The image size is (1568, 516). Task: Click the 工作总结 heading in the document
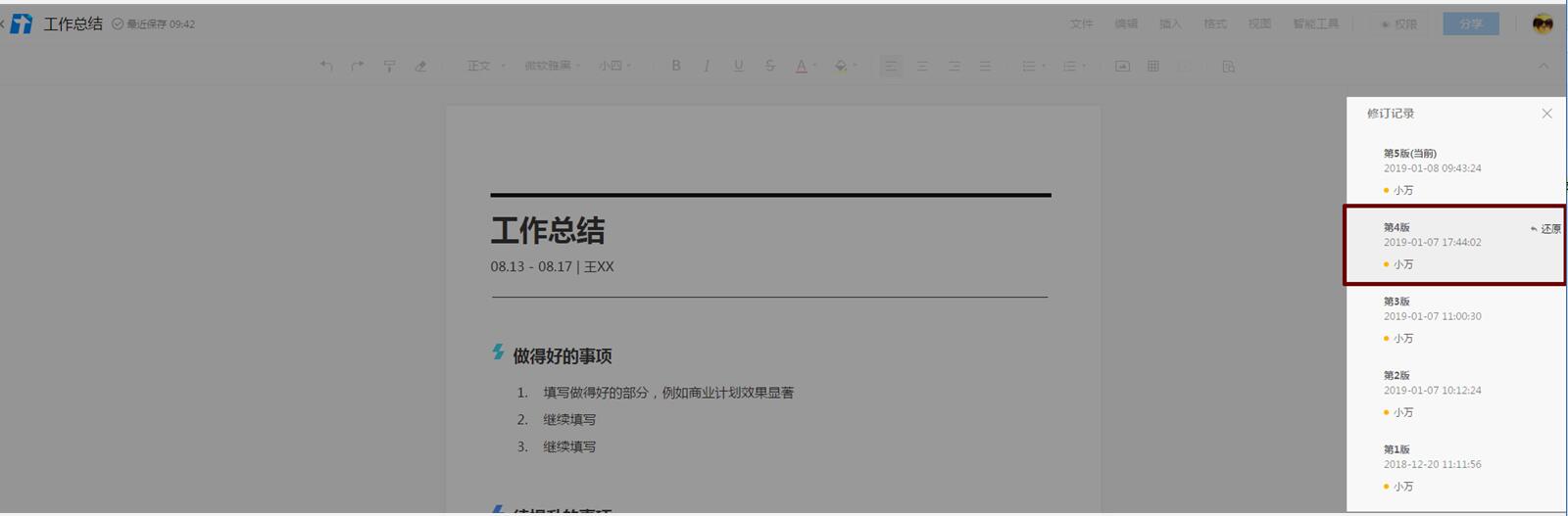point(547,231)
